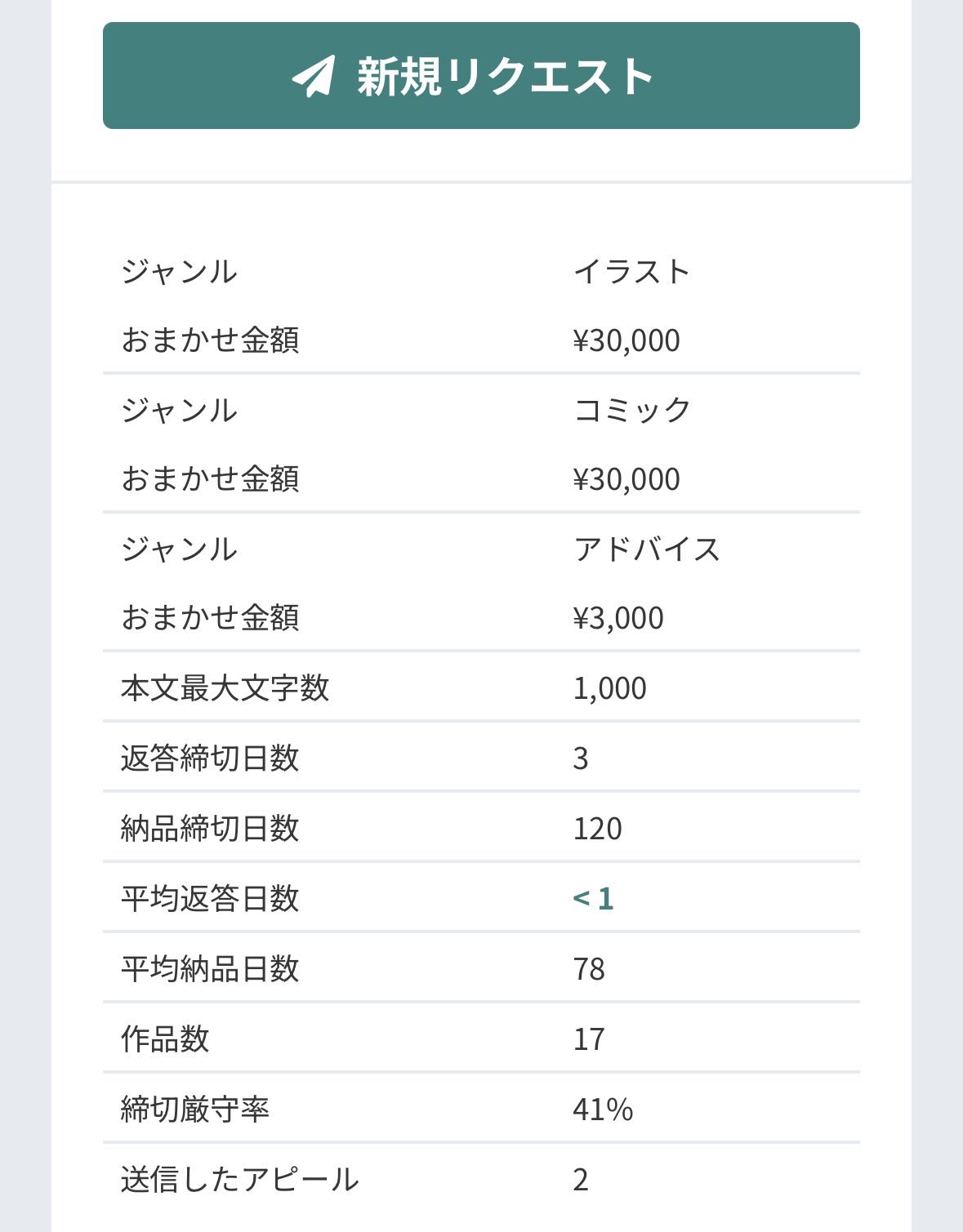Click the 平均返答日数 label

click(210, 899)
